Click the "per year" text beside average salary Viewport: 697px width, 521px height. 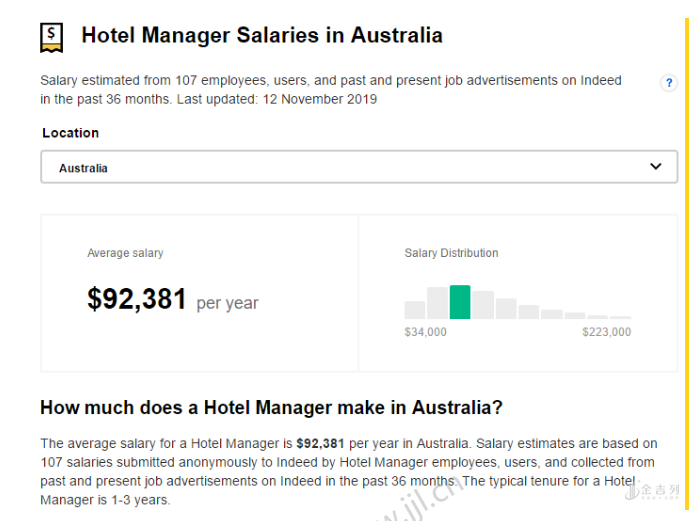[227, 303]
